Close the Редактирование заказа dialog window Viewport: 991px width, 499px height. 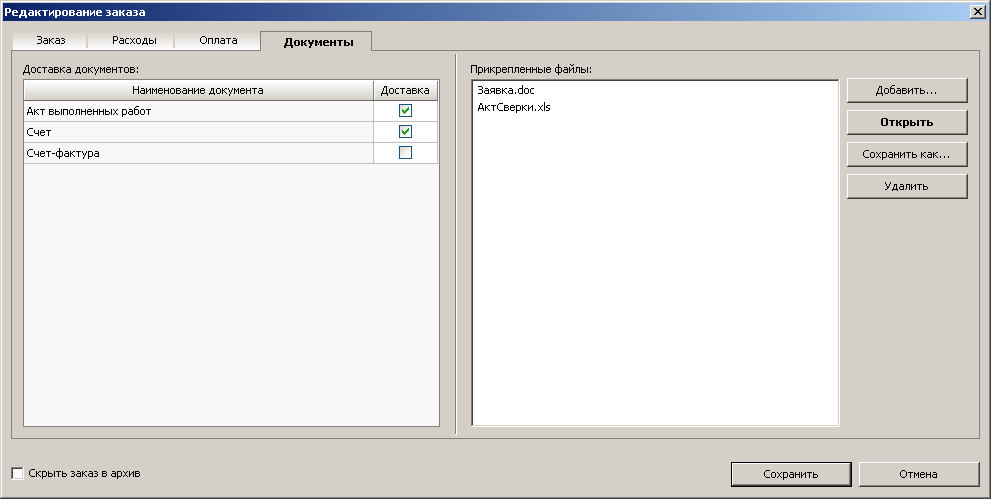976,10
